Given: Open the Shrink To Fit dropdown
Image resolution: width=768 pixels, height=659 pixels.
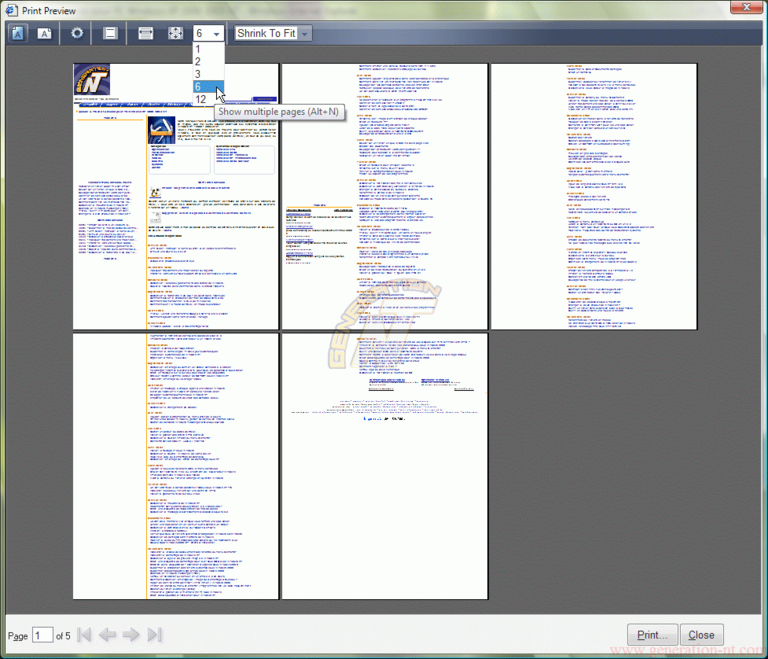Looking at the screenshot, I should [x=273, y=33].
